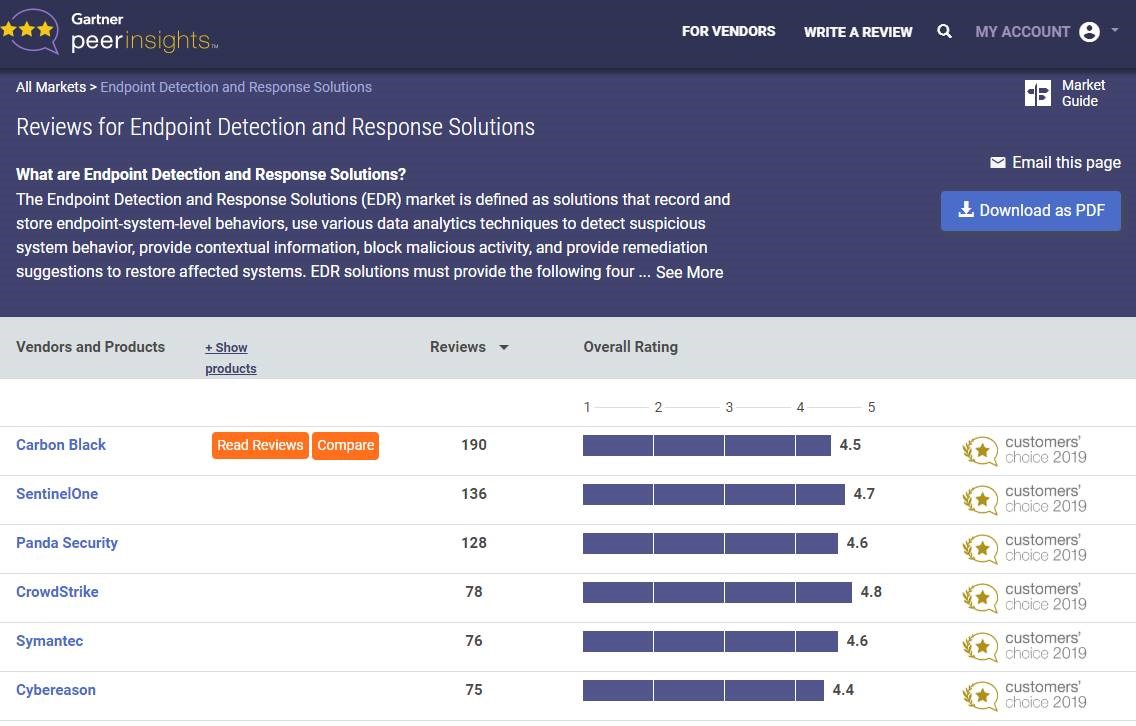The image size is (1136, 726).
Task: Click Cybereason customers' choice 2019 badge
Action: point(1024,695)
